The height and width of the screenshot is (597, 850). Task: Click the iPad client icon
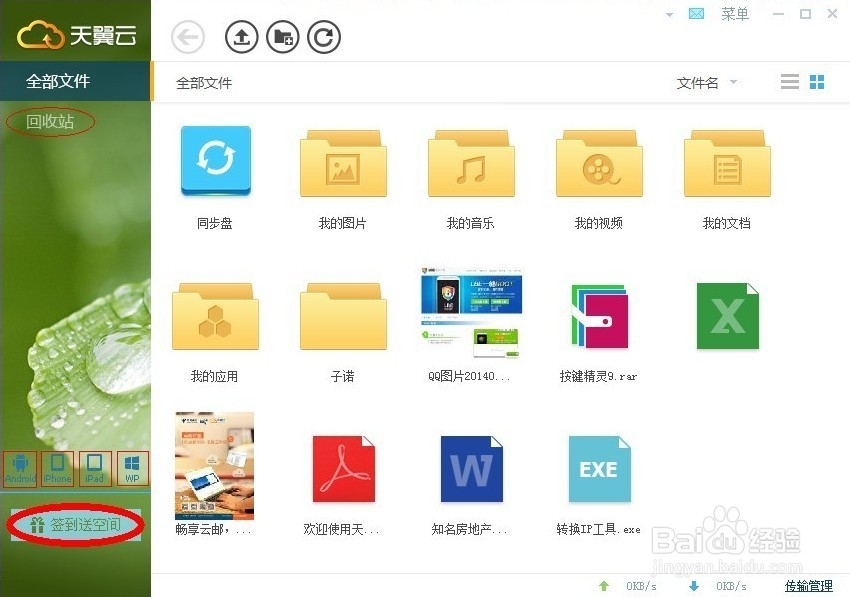coord(95,469)
